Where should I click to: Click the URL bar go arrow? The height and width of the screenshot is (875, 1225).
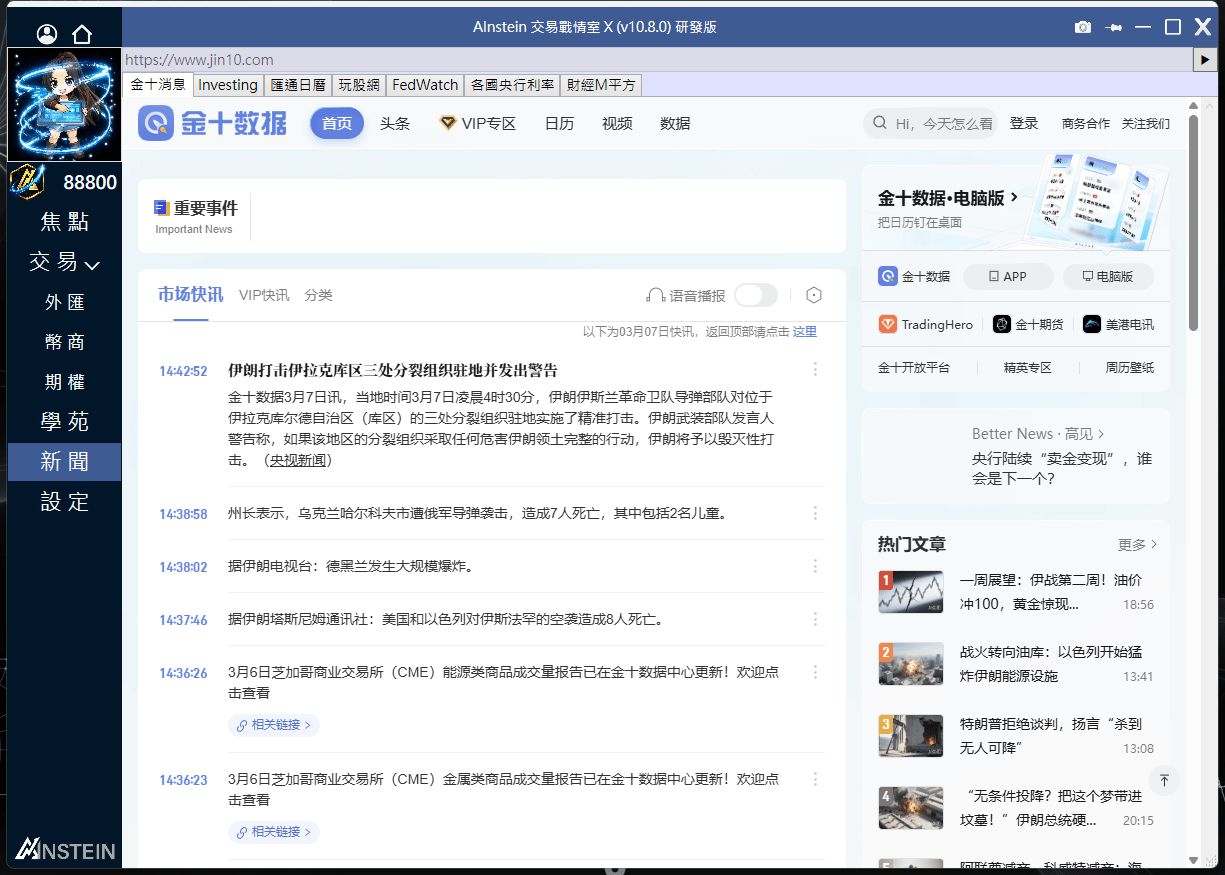(1205, 60)
